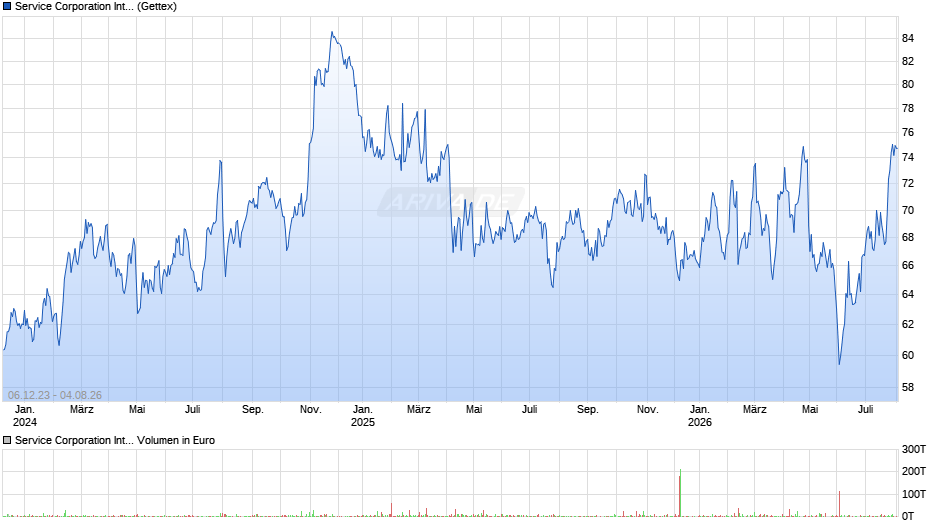Screen dimensions: 940x526
Task: Click the price axis label 72
Action: click(908, 184)
